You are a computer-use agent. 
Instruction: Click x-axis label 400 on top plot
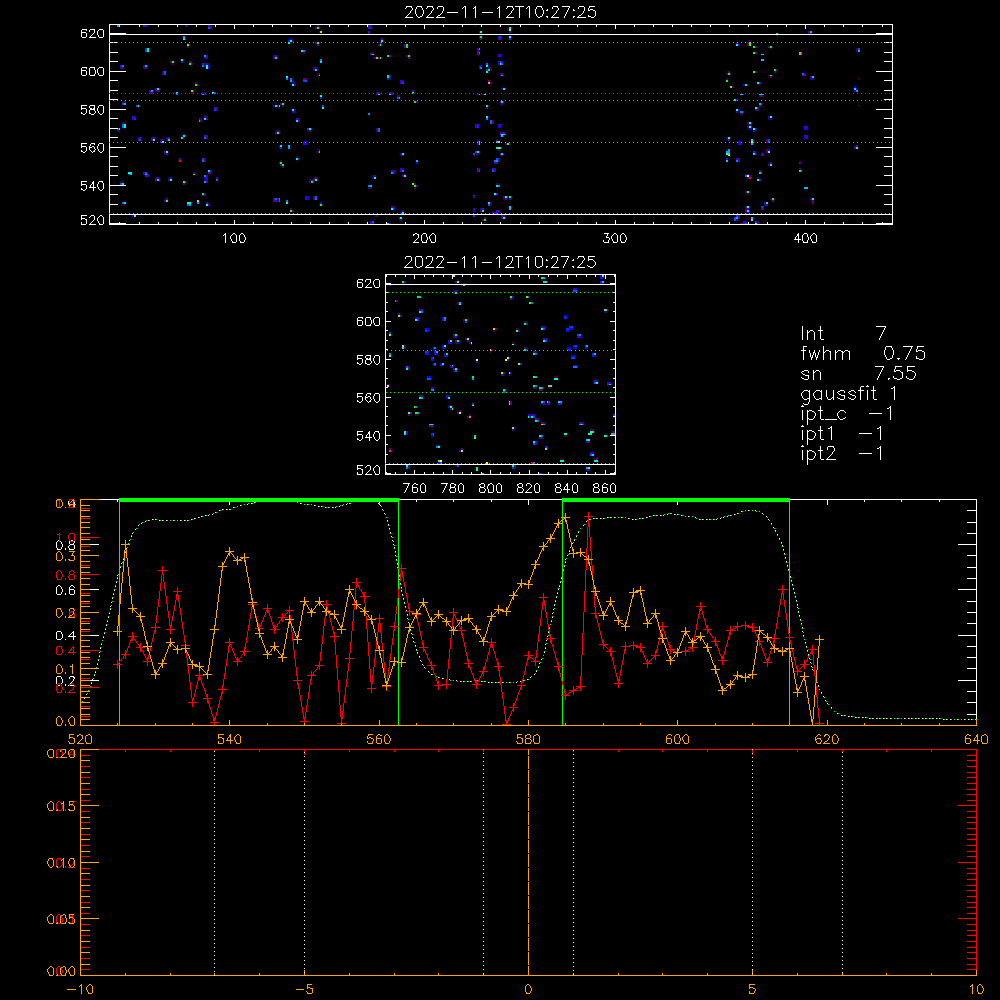tap(805, 239)
